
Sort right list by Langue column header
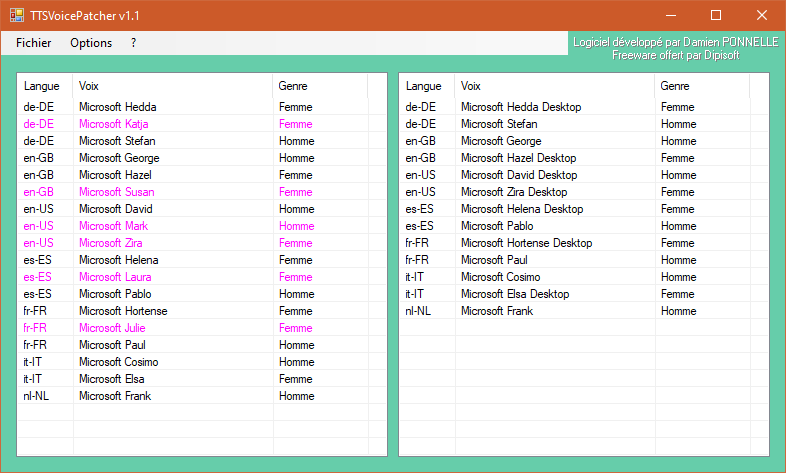pos(427,86)
